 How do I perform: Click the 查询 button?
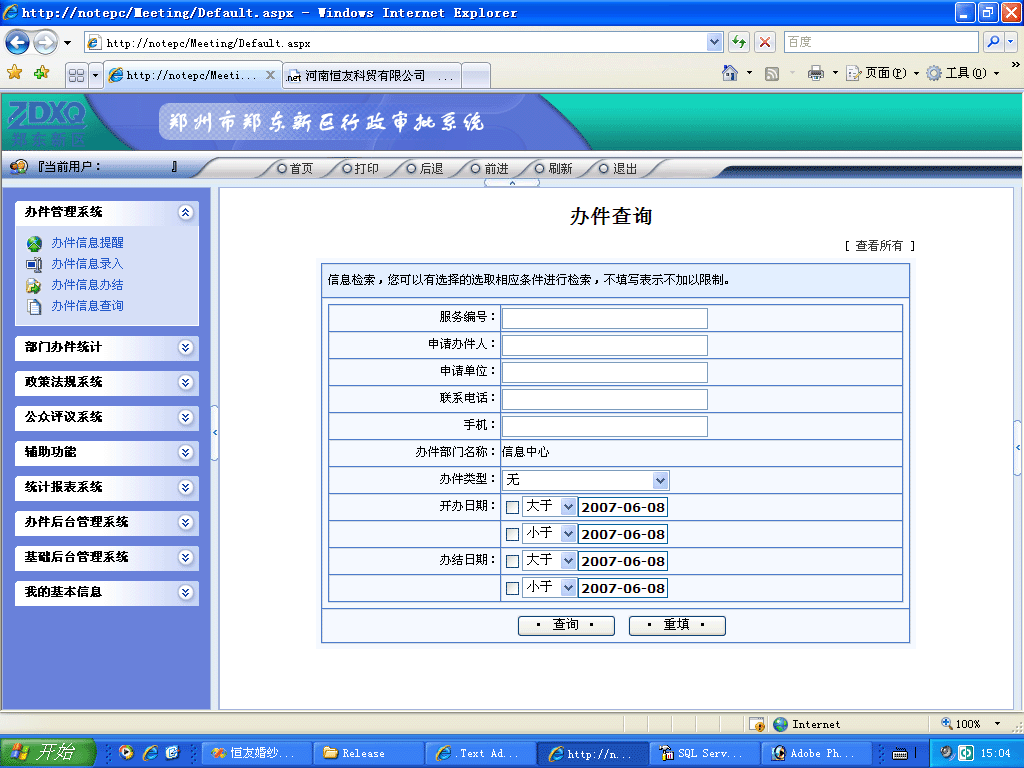point(566,625)
